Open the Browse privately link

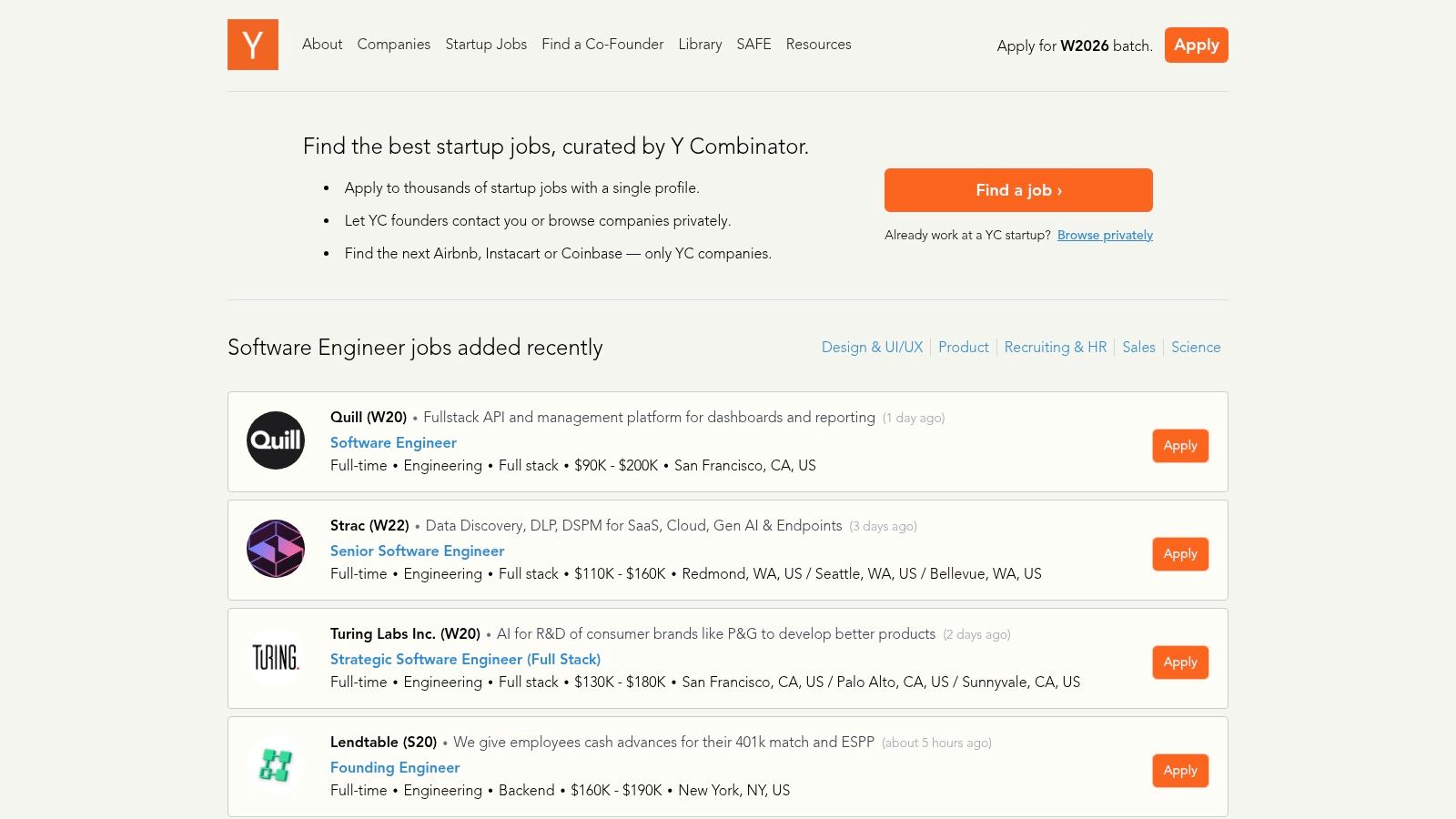(1104, 235)
